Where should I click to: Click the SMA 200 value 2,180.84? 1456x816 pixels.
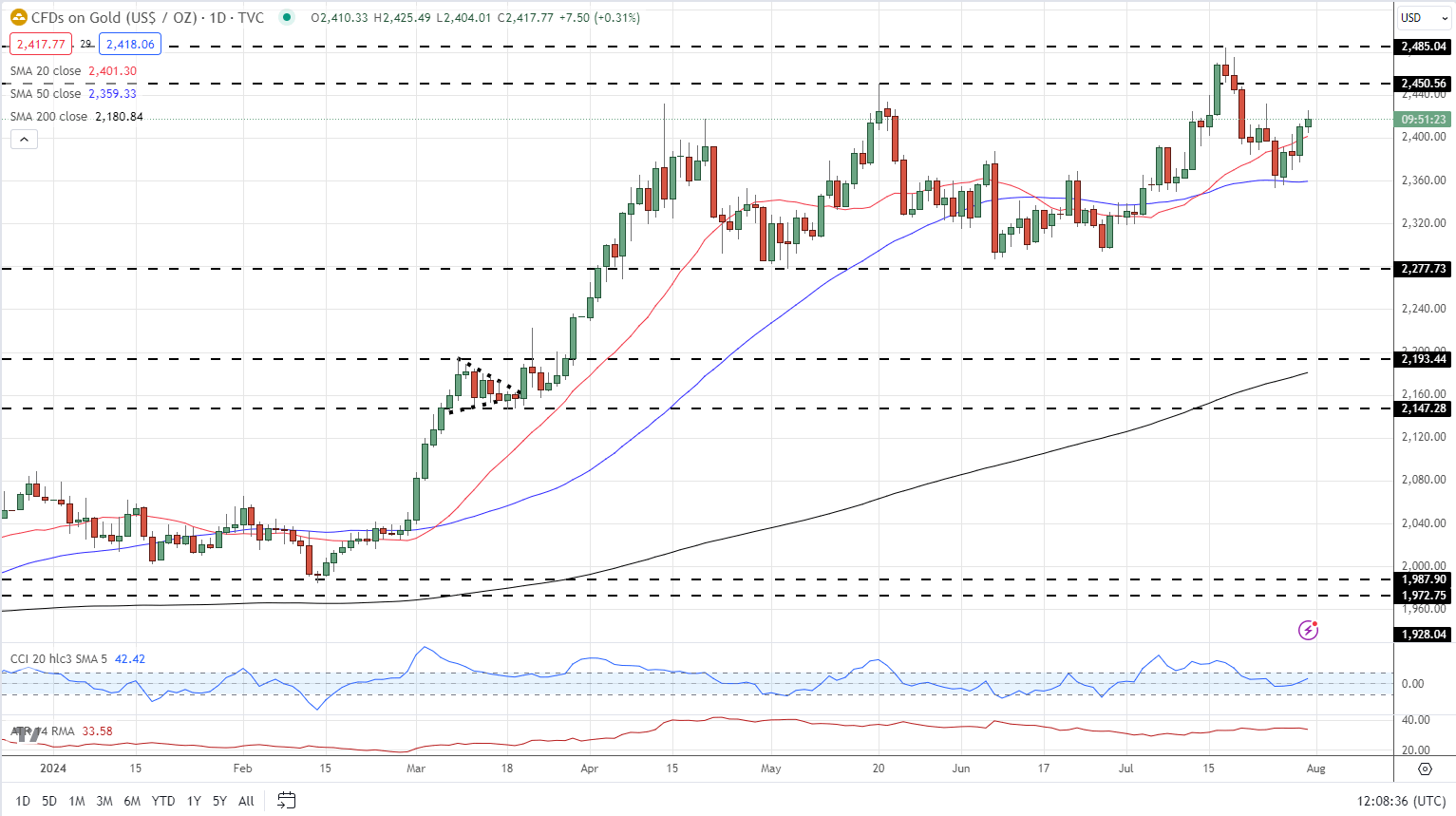pos(119,117)
